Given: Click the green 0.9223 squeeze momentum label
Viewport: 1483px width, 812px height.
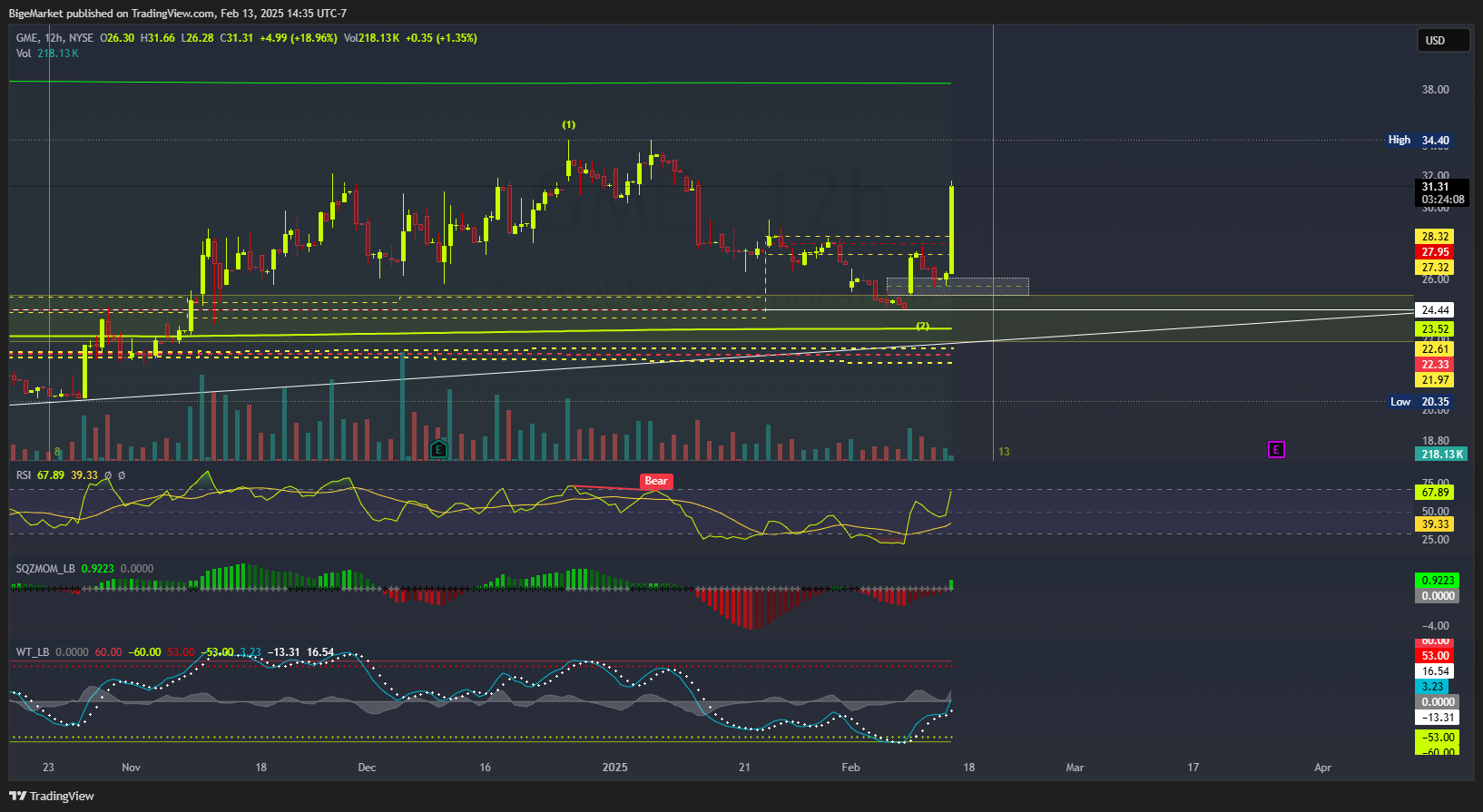Looking at the screenshot, I should pos(1437,581).
